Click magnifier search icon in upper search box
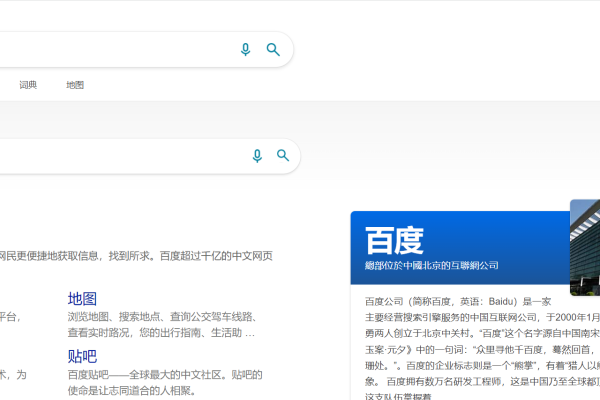The image size is (600, 400). pyautogui.click(x=273, y=50)
